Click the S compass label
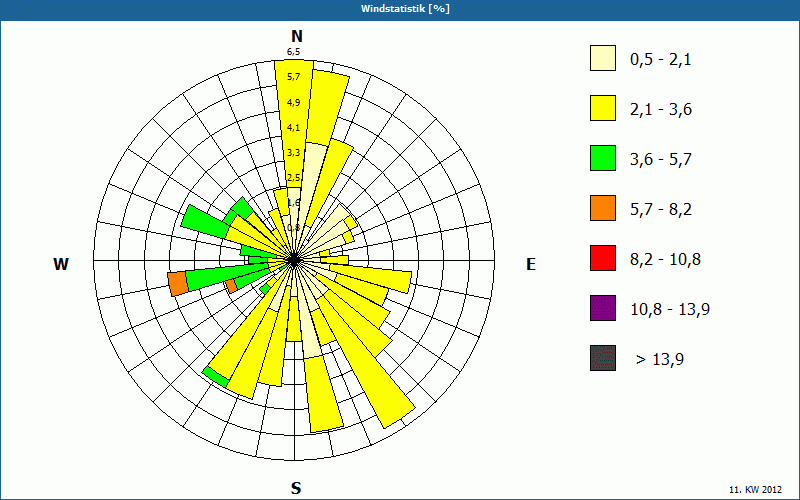This screenshot has width=800, height=500. (x=296, y=488)
